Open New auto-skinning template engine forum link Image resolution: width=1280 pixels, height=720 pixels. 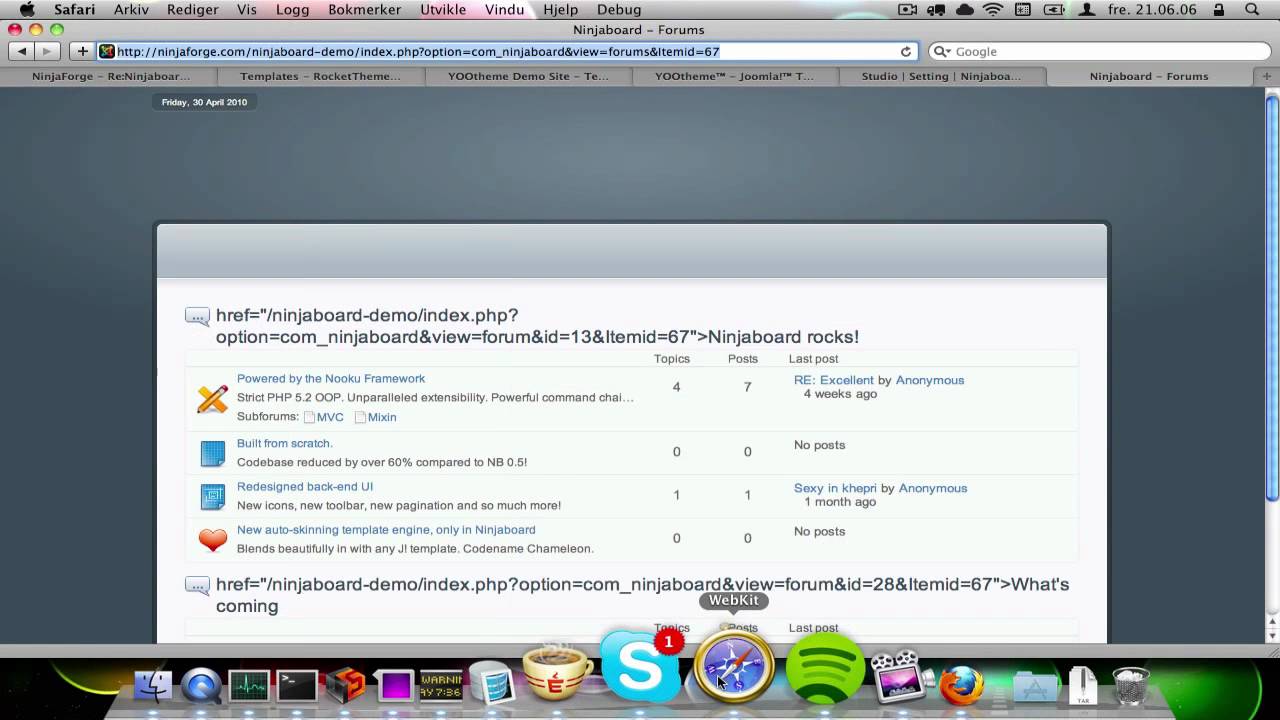point(386,530)
